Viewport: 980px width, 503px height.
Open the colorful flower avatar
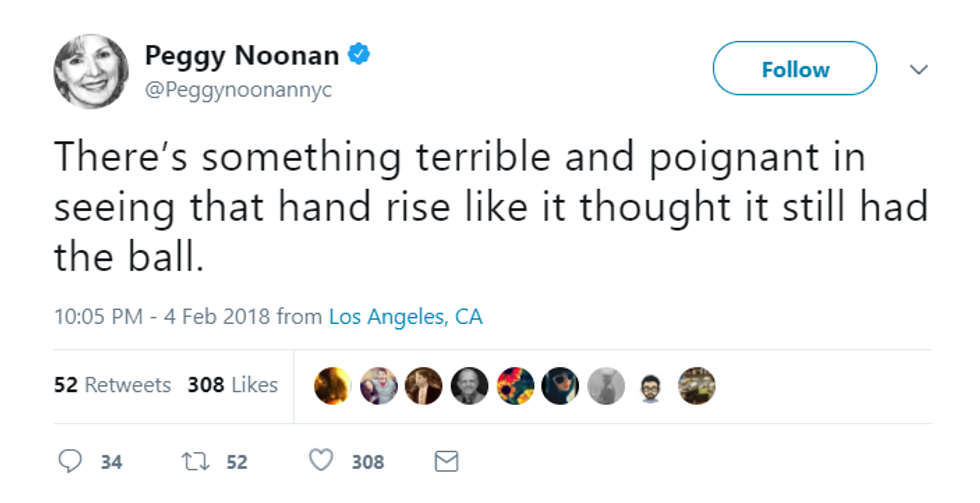[x=515, y=386]
